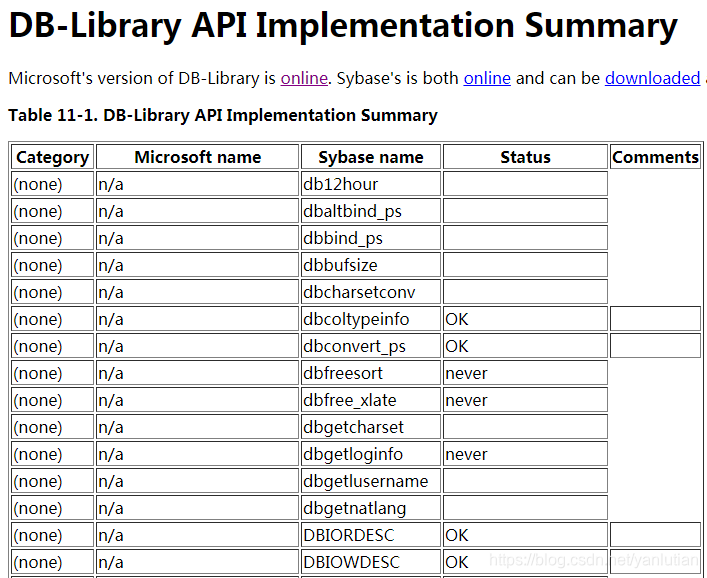707x578 pixels.
Task: Select the "dbaltbind_ps" cell
Action: [x=371, y=211]
